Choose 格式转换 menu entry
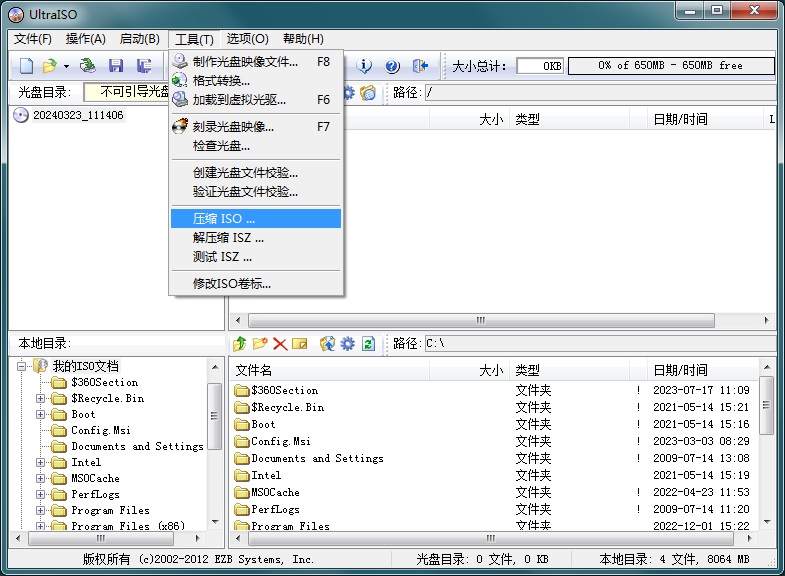This screenshot has height=576, width=785. [x=256, y=81]
